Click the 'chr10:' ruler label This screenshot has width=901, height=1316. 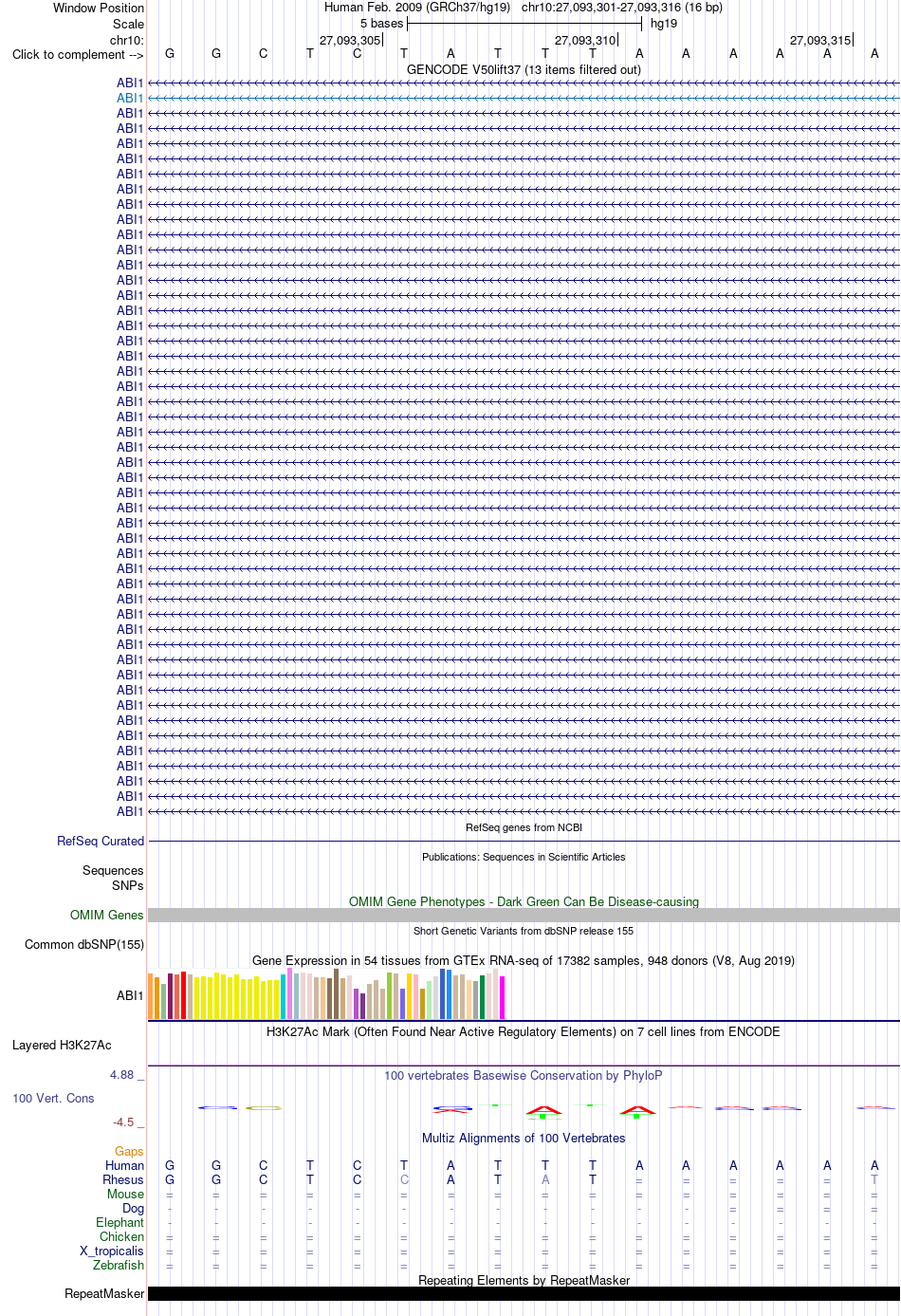[127, 40]
